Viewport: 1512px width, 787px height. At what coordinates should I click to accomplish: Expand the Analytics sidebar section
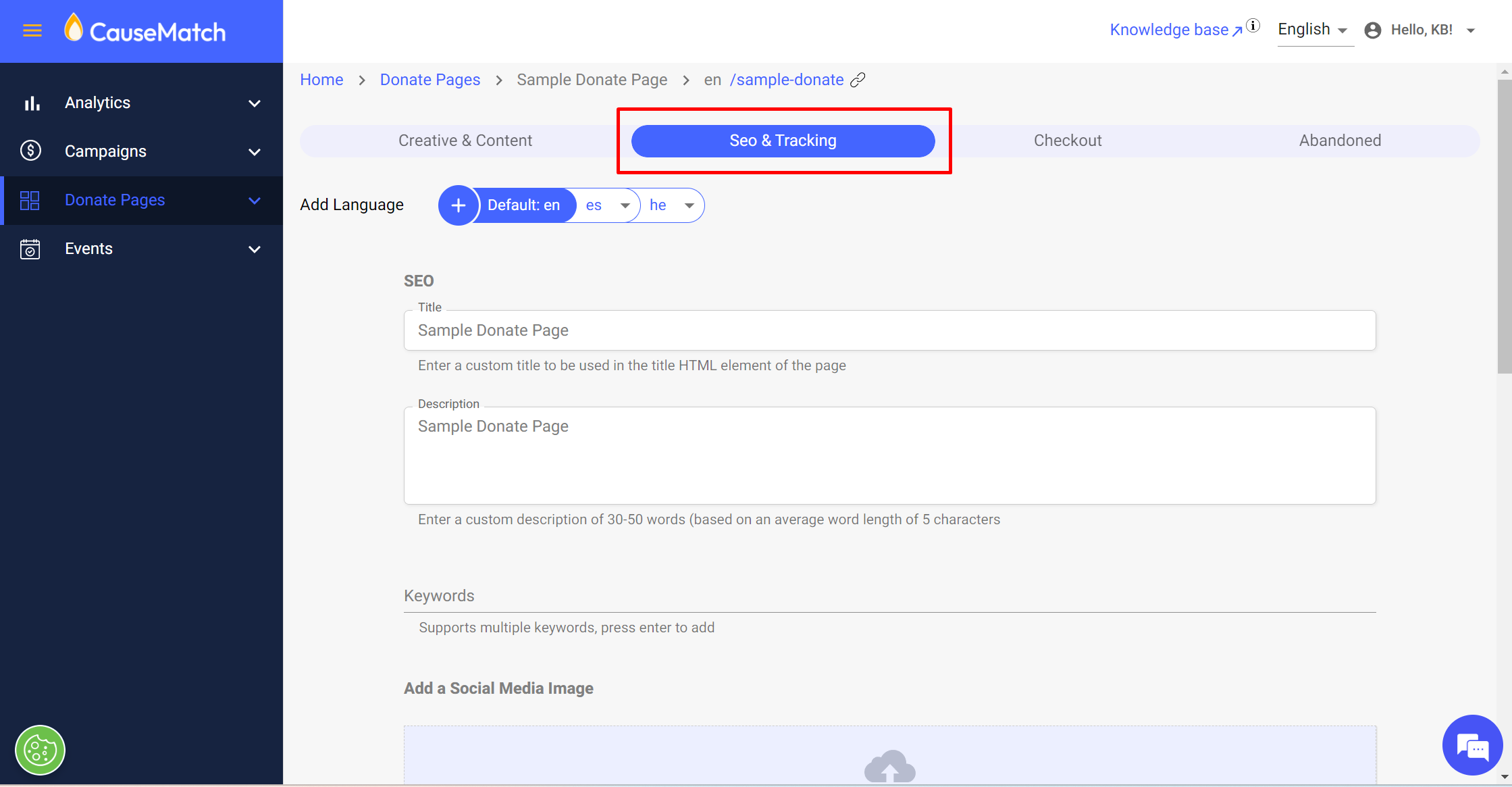click(x=255, y=103)
